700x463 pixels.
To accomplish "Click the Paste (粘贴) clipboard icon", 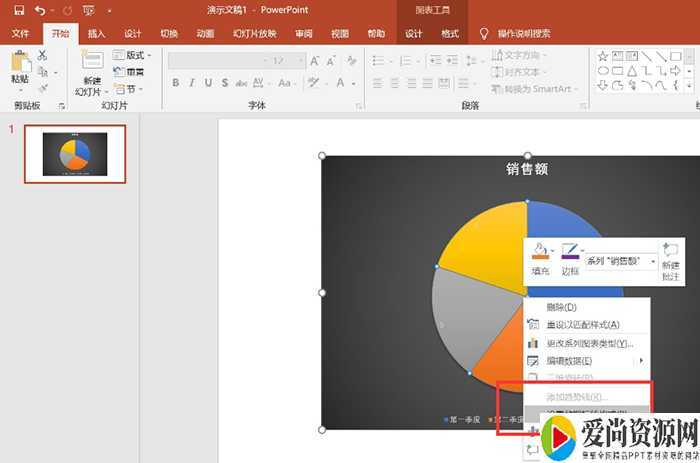I will (x=19, y=66).
